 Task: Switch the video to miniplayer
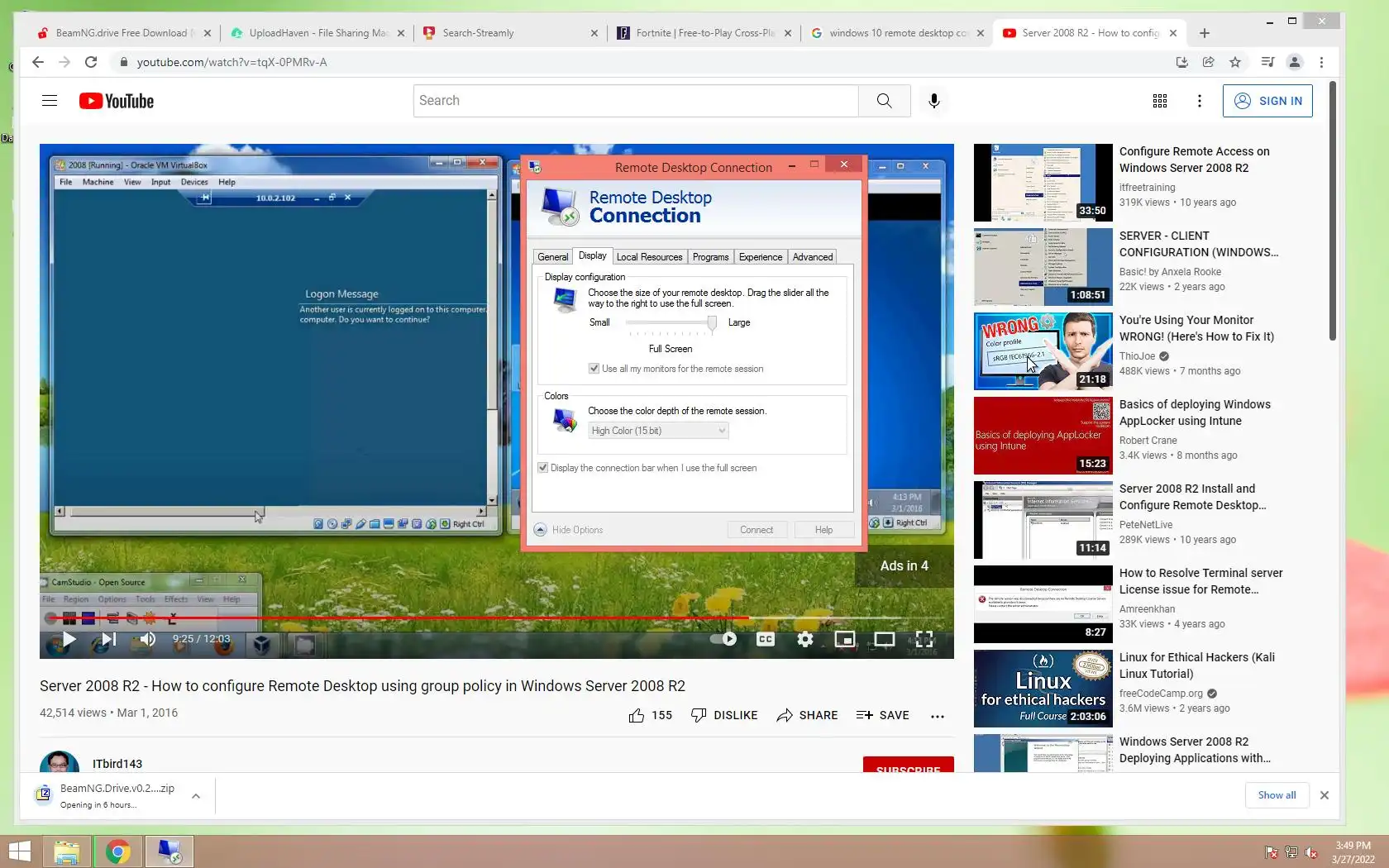tap(845, 639)
